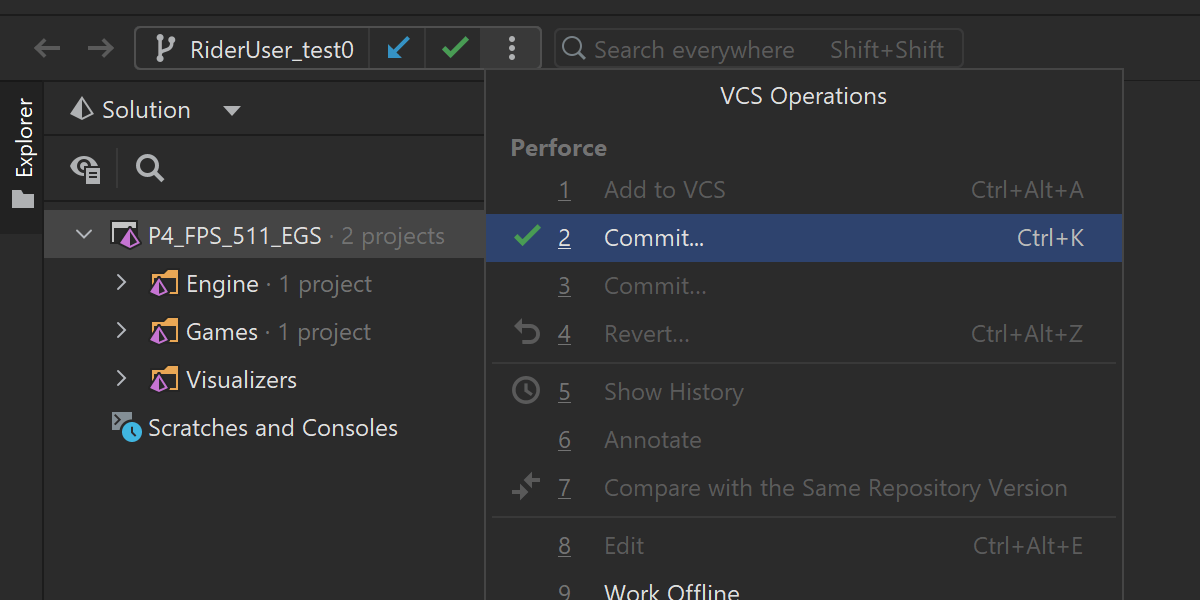Open the three-dot VCS options menu

[x=512, y=48]
